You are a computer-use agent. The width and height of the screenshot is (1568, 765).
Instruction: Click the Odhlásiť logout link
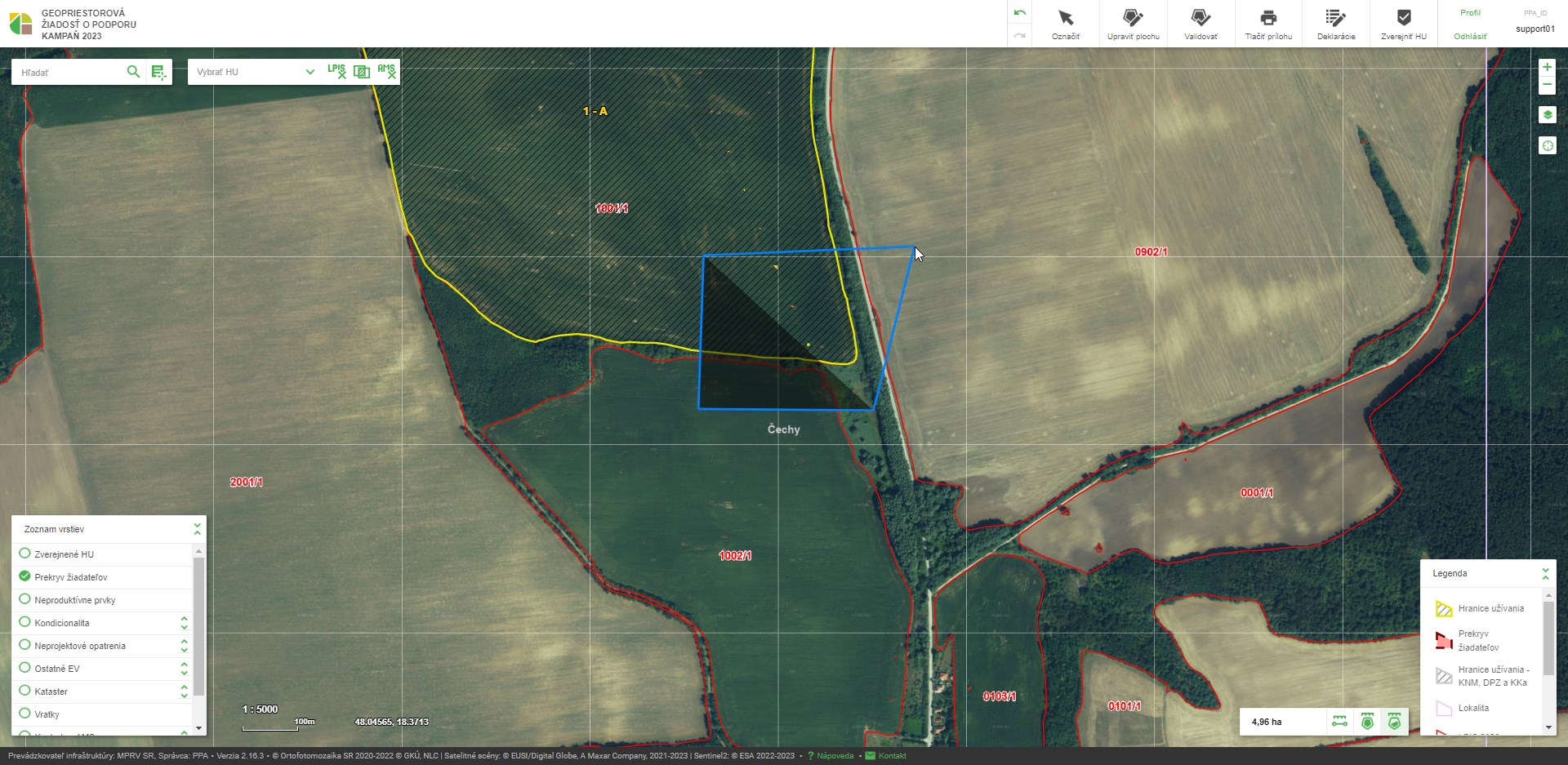tap(1470, 37)
